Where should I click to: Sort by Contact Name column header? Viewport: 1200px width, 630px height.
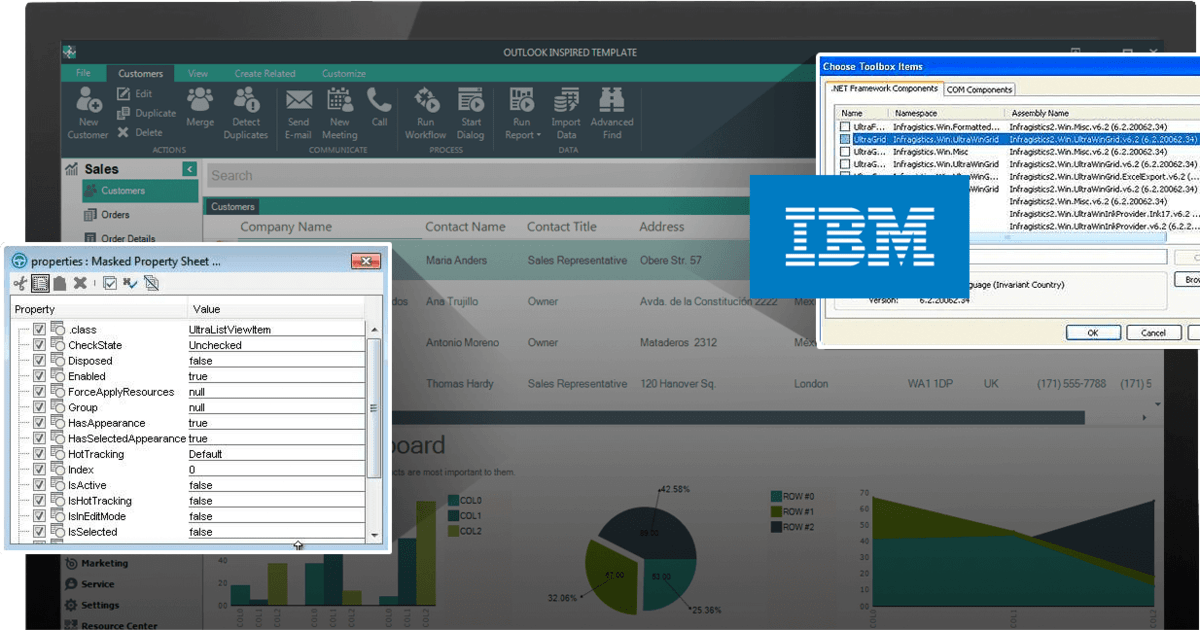coord(465,227)
